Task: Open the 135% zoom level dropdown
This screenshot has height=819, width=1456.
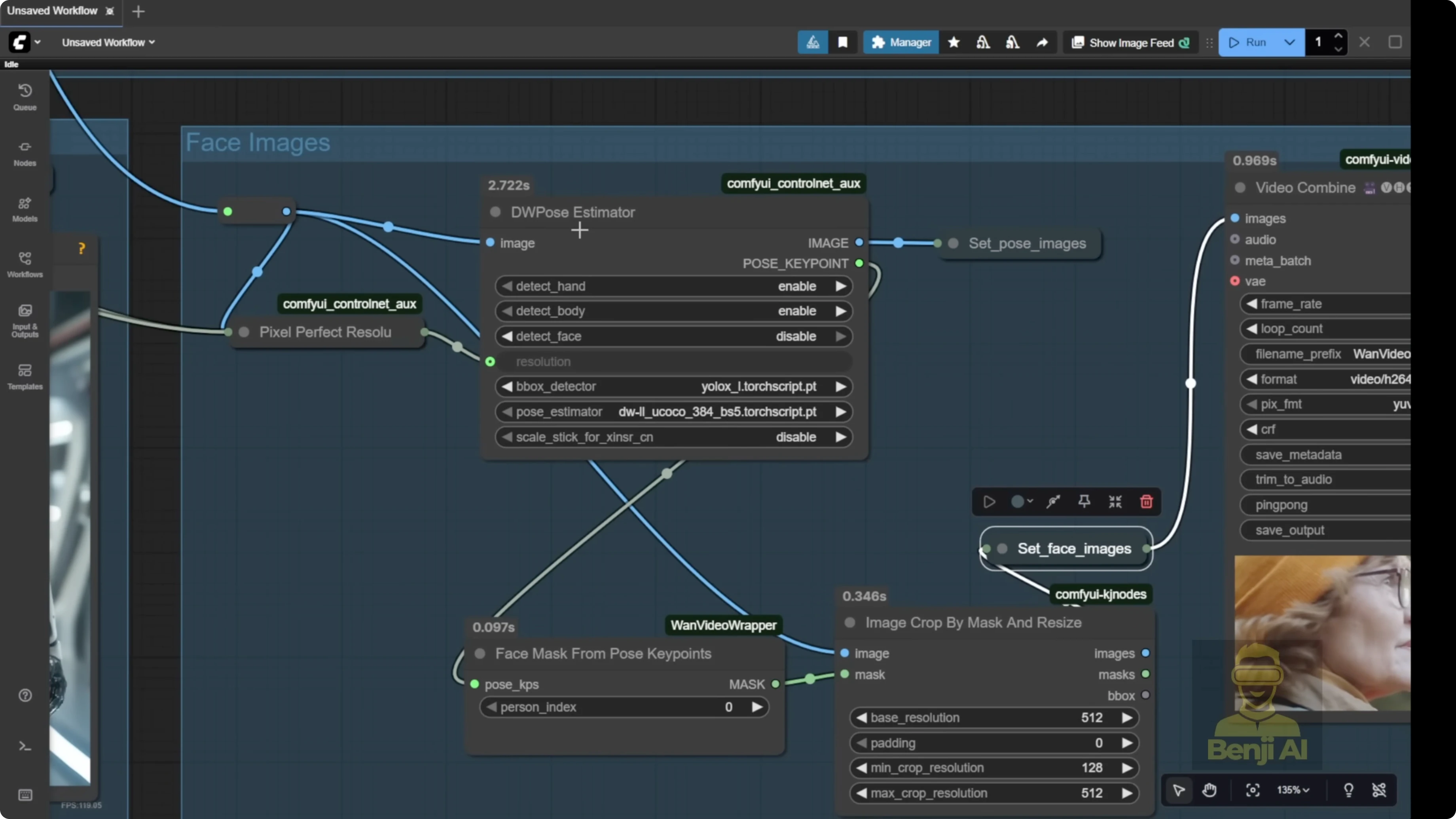Action: pyautogui.click(x=1293, y=790)
